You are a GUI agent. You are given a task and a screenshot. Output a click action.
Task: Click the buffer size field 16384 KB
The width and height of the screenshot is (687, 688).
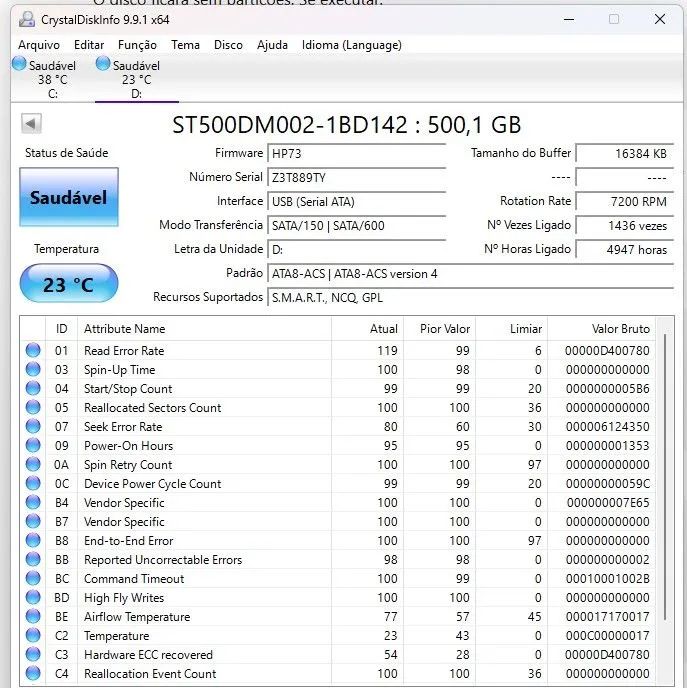pyautogui.click(x=625, y=154)
